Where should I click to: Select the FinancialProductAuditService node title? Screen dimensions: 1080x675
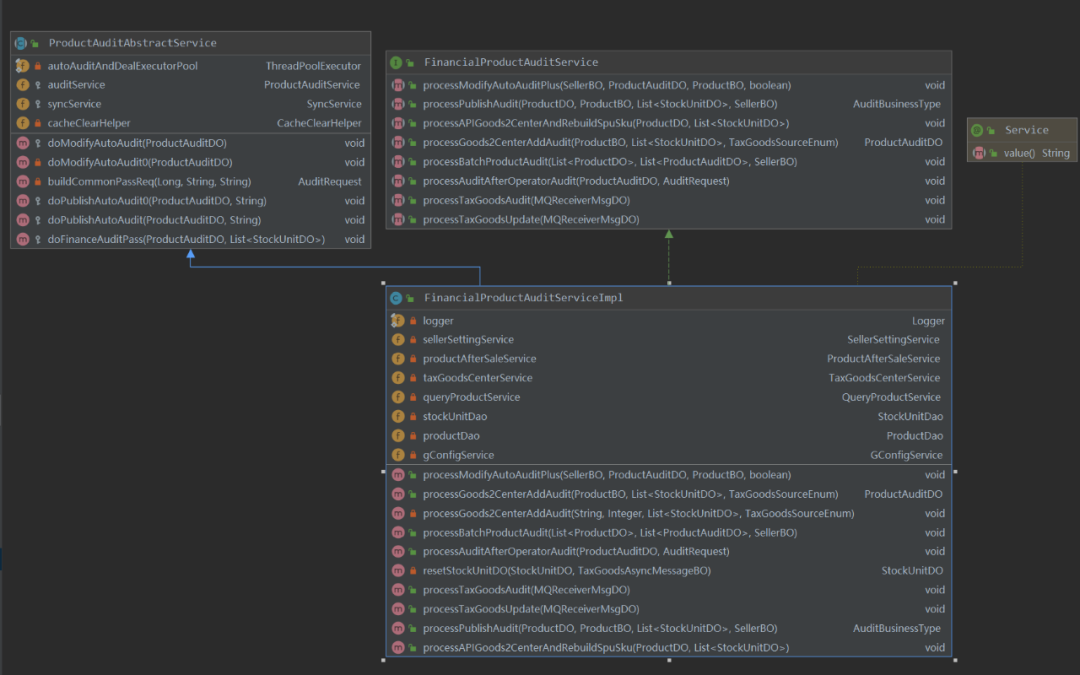pos(511,62)
